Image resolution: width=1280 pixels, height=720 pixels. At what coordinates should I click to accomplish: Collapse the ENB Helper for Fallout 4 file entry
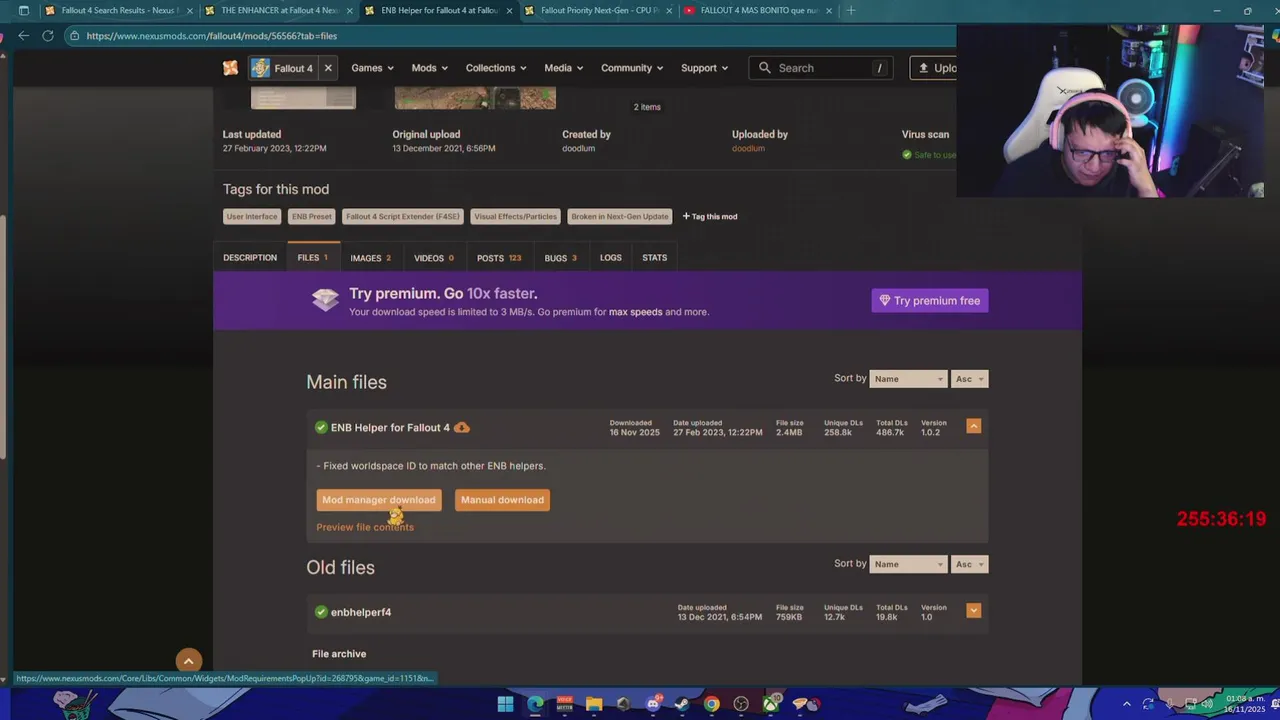(973, 426)
